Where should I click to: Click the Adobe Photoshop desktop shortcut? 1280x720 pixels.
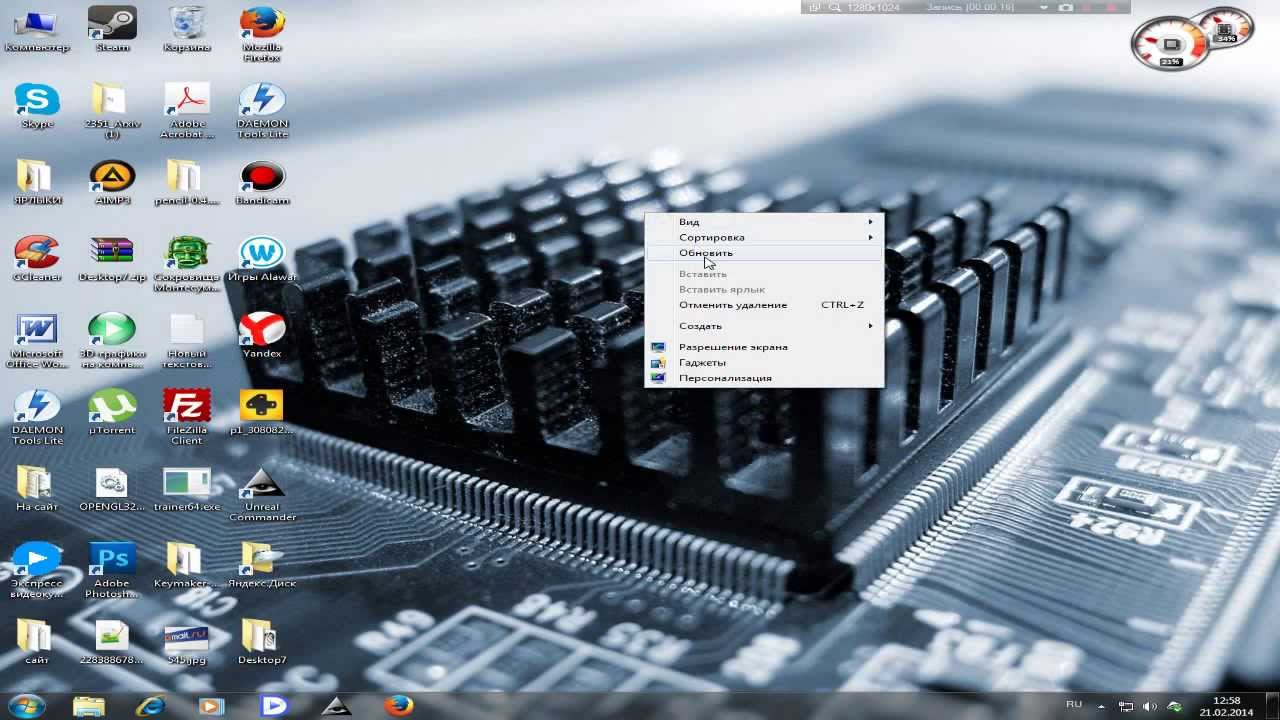click(112, 570)
